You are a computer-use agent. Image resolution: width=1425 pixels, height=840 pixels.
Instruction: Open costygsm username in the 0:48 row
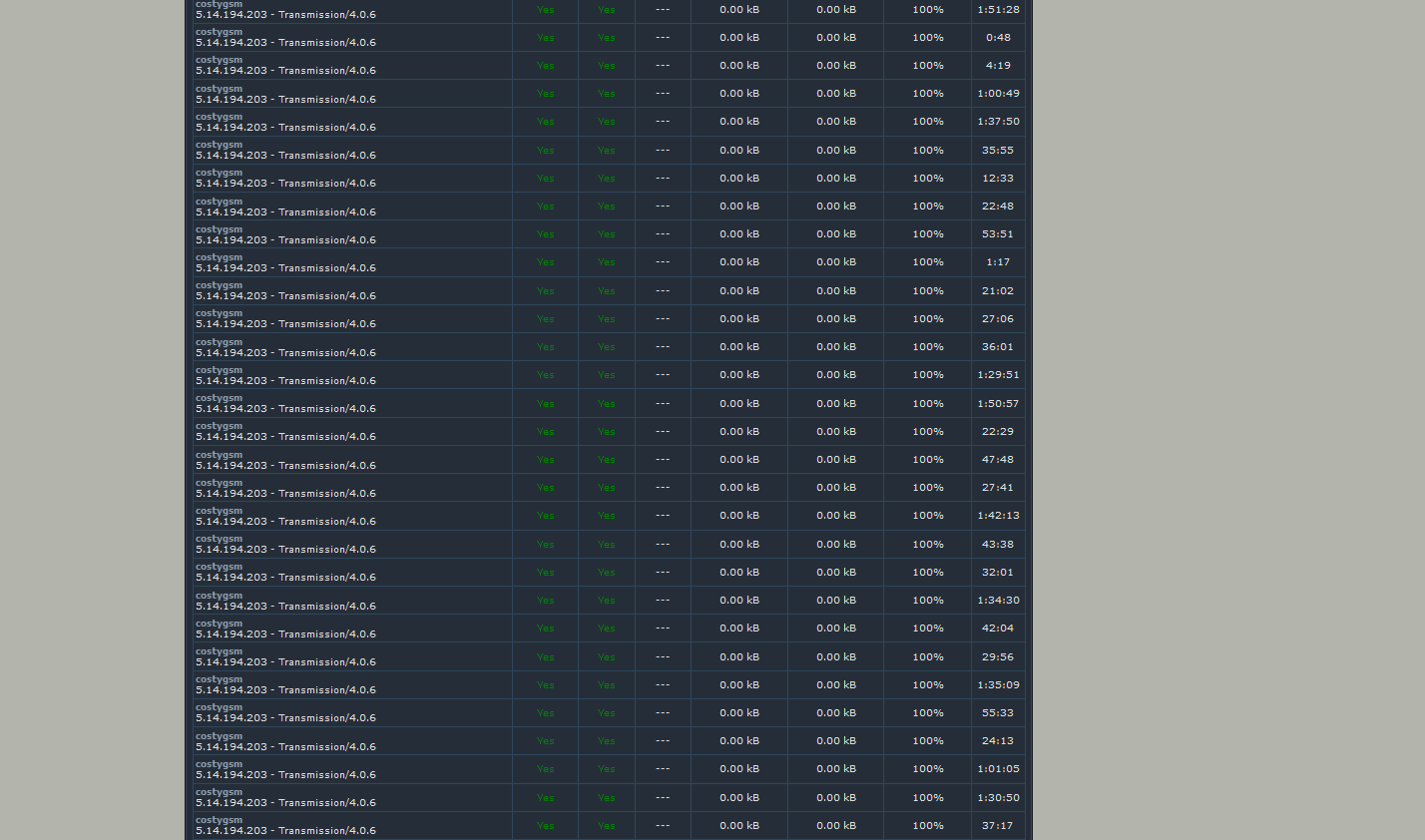click(219, 32)
